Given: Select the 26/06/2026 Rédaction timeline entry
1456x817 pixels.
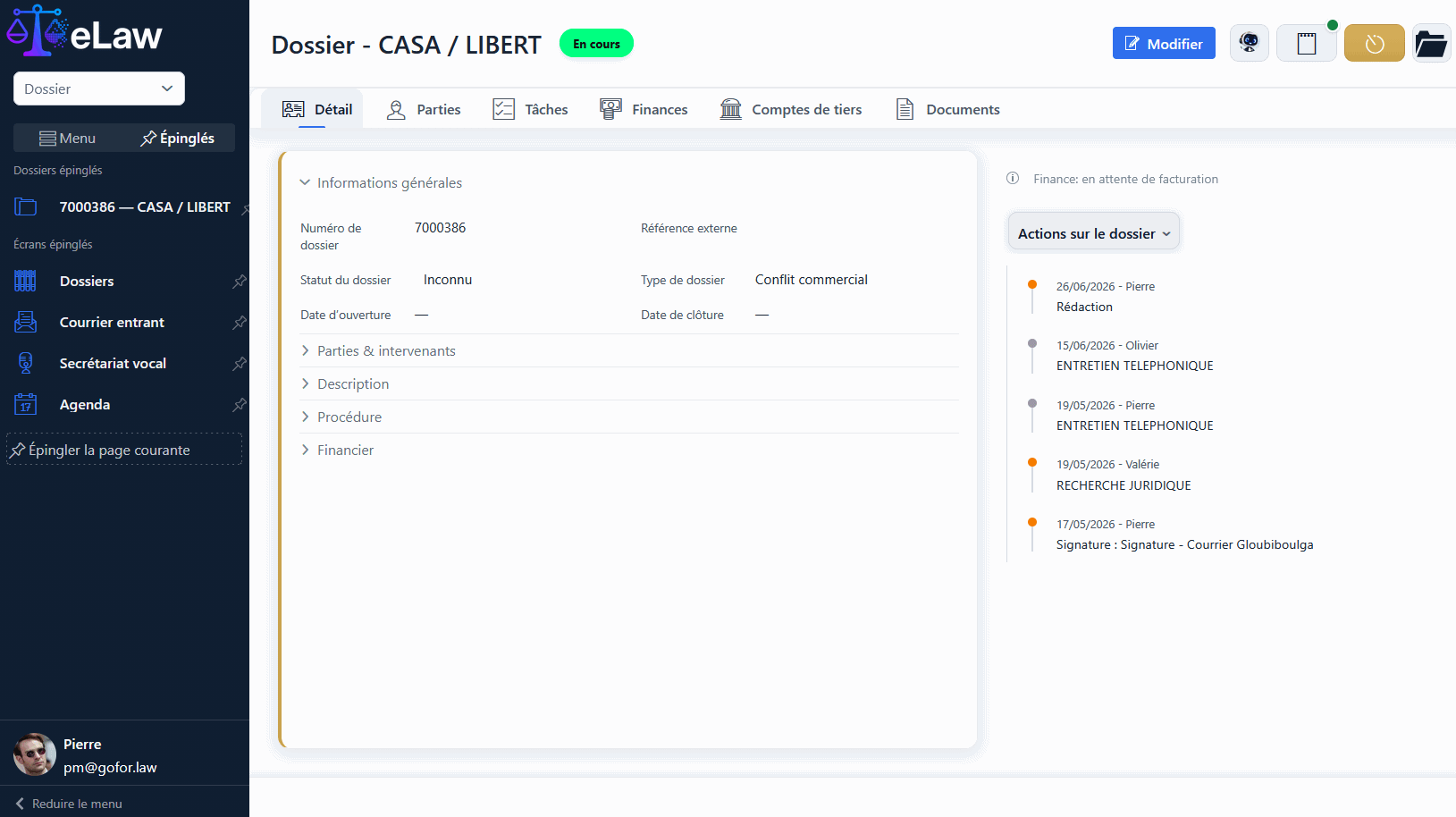Looking at the screenshot, I should (1106, 297).
